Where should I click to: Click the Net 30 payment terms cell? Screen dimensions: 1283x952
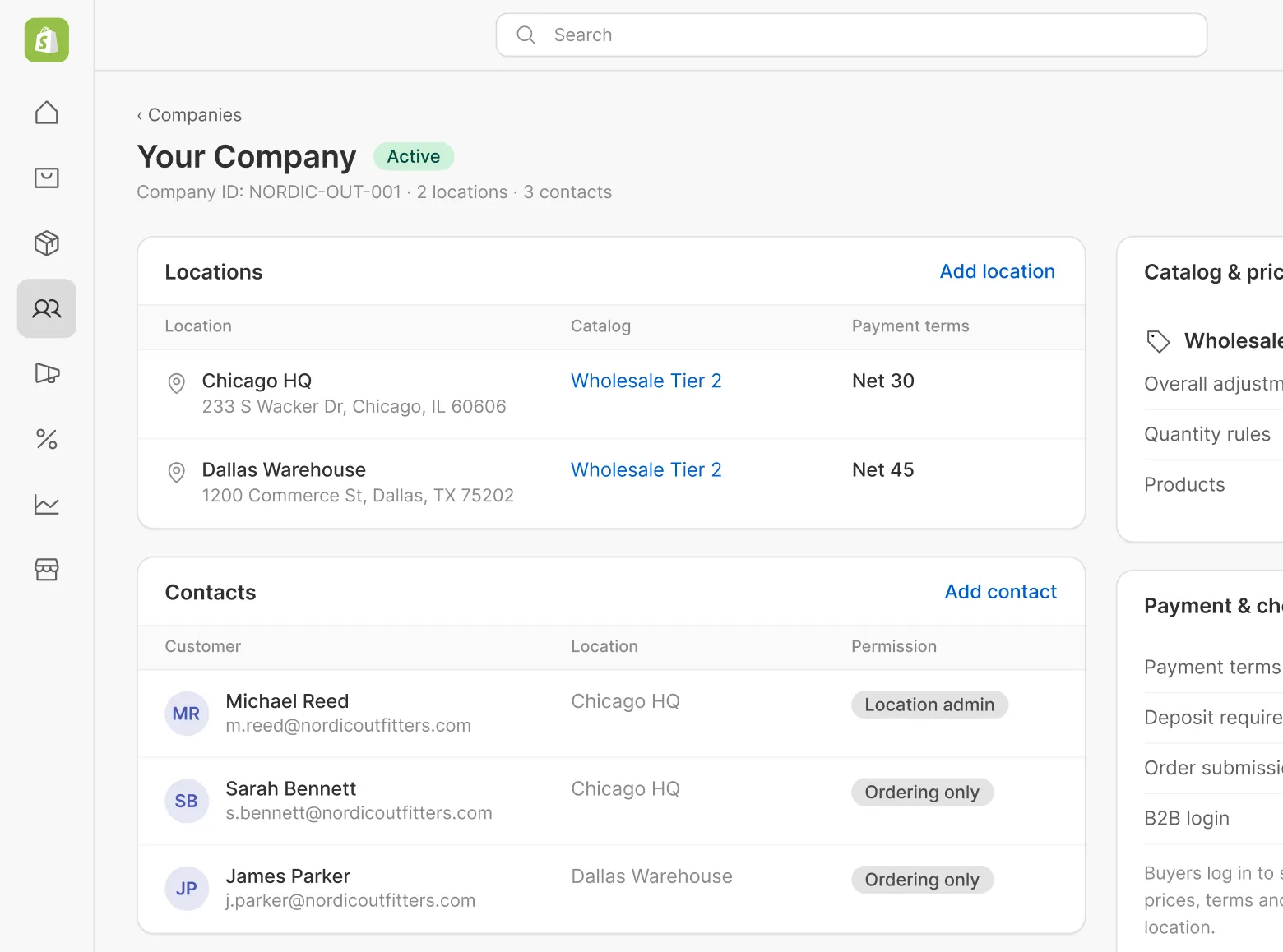tap(883, 381)
